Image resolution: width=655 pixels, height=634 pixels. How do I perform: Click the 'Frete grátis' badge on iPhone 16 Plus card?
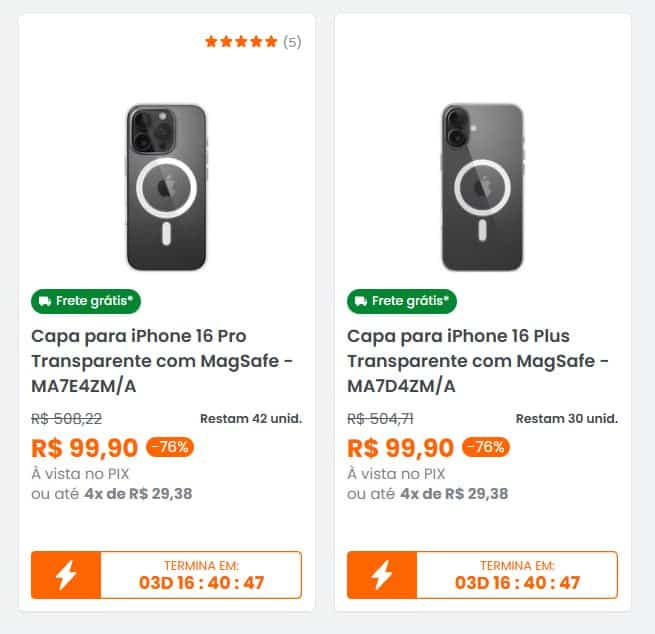click(403, 300)
